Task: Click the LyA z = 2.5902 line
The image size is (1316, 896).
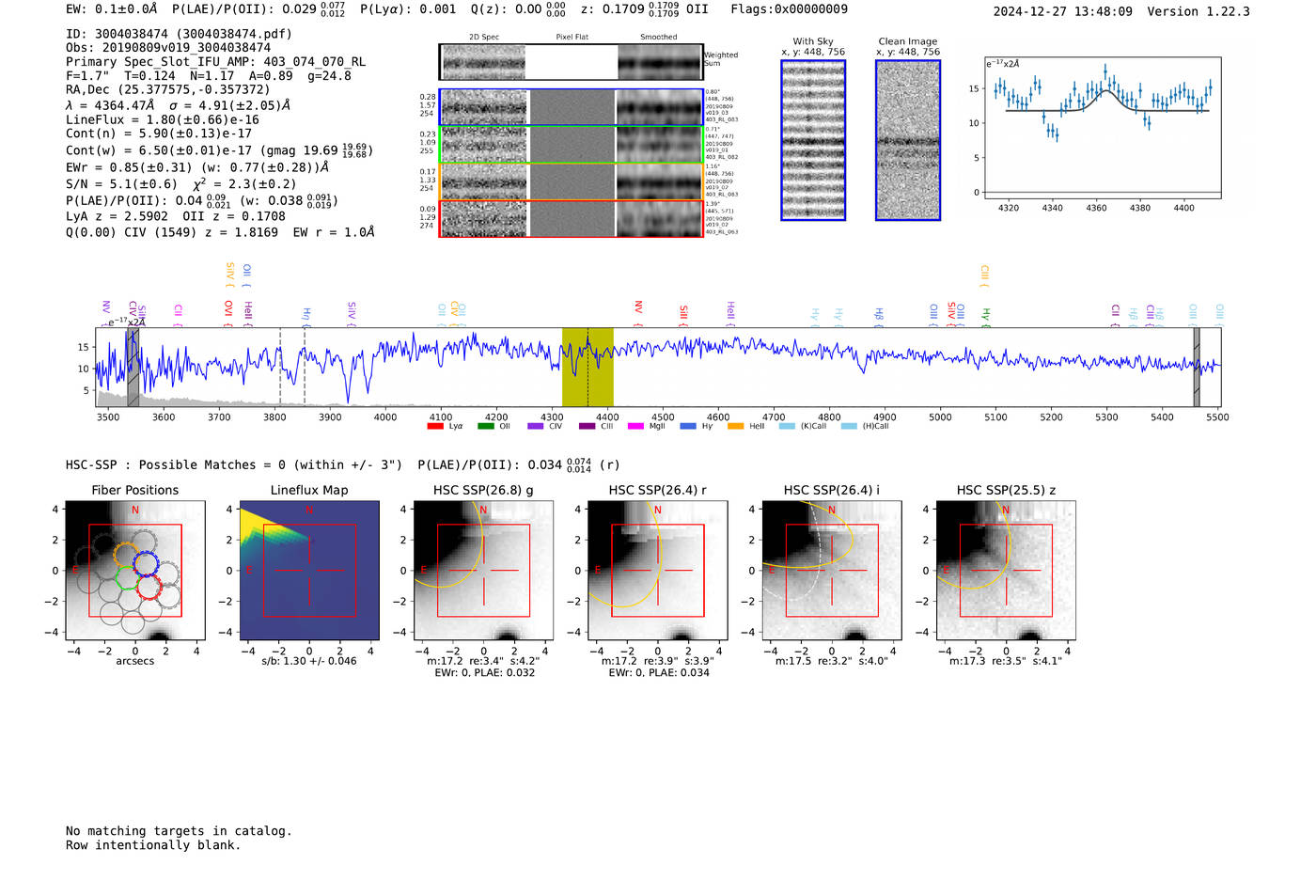Action: click(x=176, y=216)
